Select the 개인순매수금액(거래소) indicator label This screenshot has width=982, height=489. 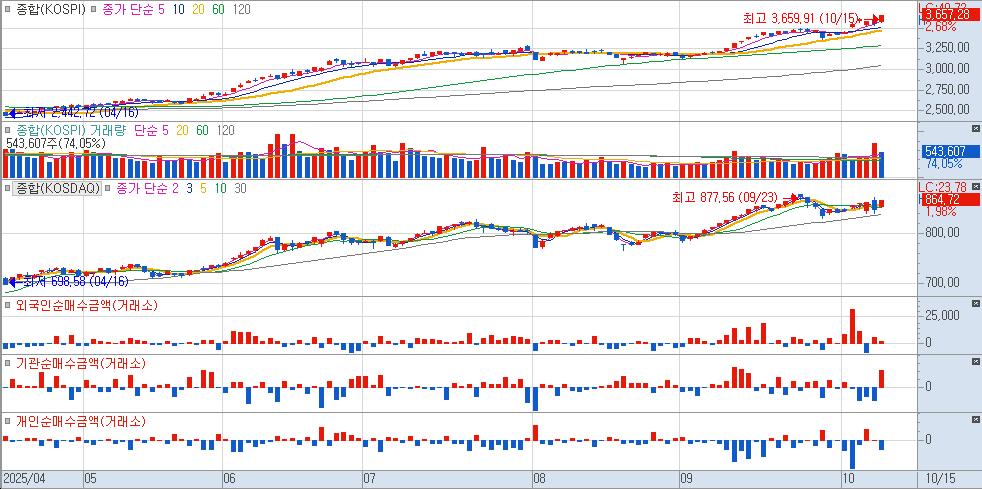[x=80, y=421]
